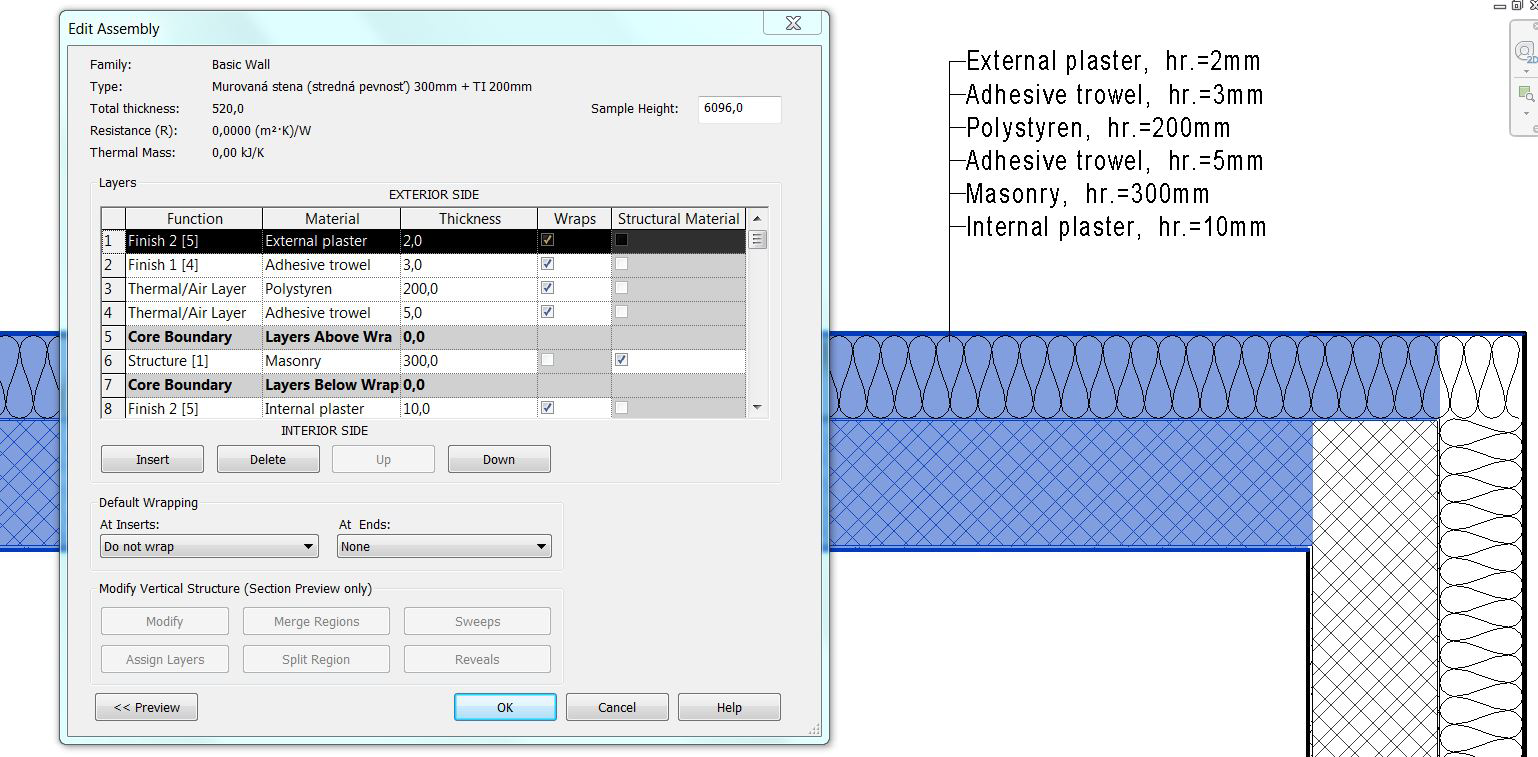Click the scroll-up arrow of the layers list
Viewport: 1538px width, 757px height.
point(757,216)
